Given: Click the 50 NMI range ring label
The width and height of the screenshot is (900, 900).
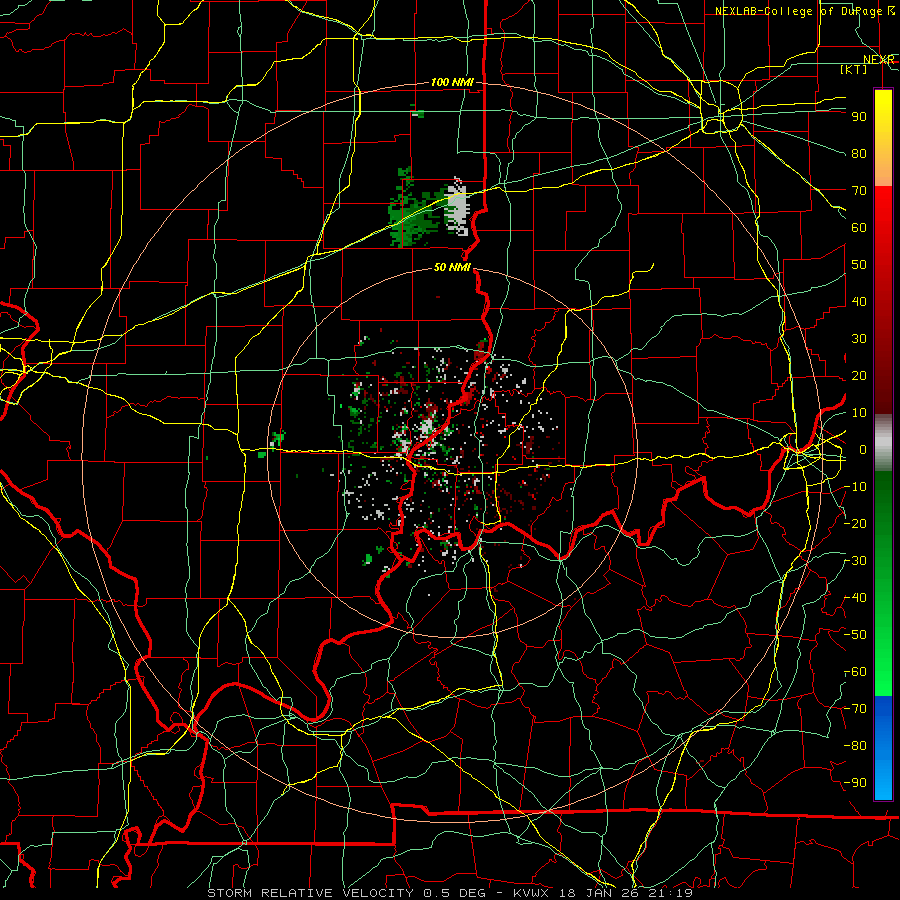Looking at the screenshot, I should 452,267.
